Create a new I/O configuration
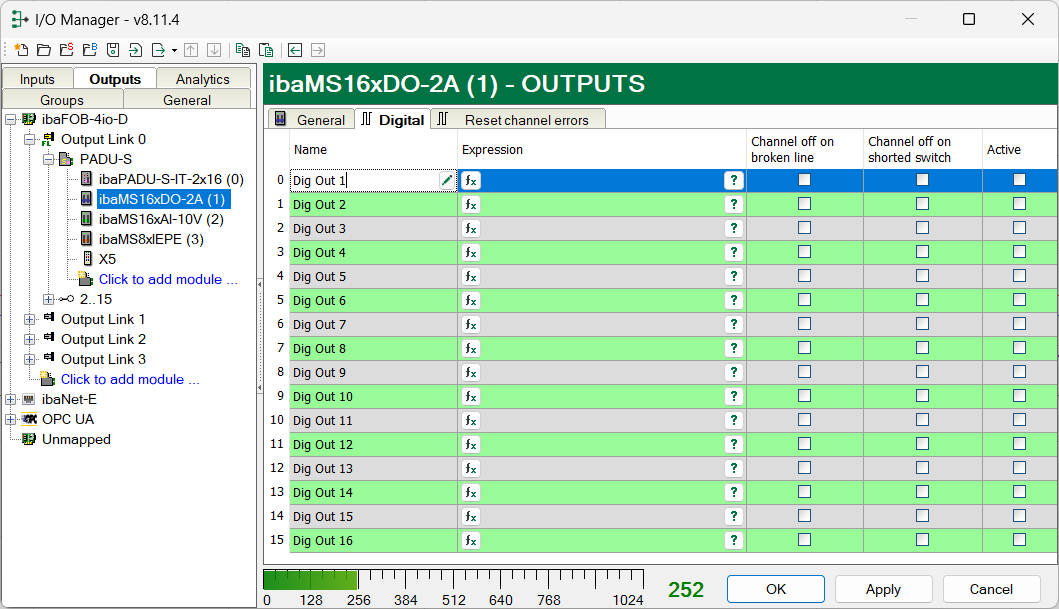 (x=21, y=50)
